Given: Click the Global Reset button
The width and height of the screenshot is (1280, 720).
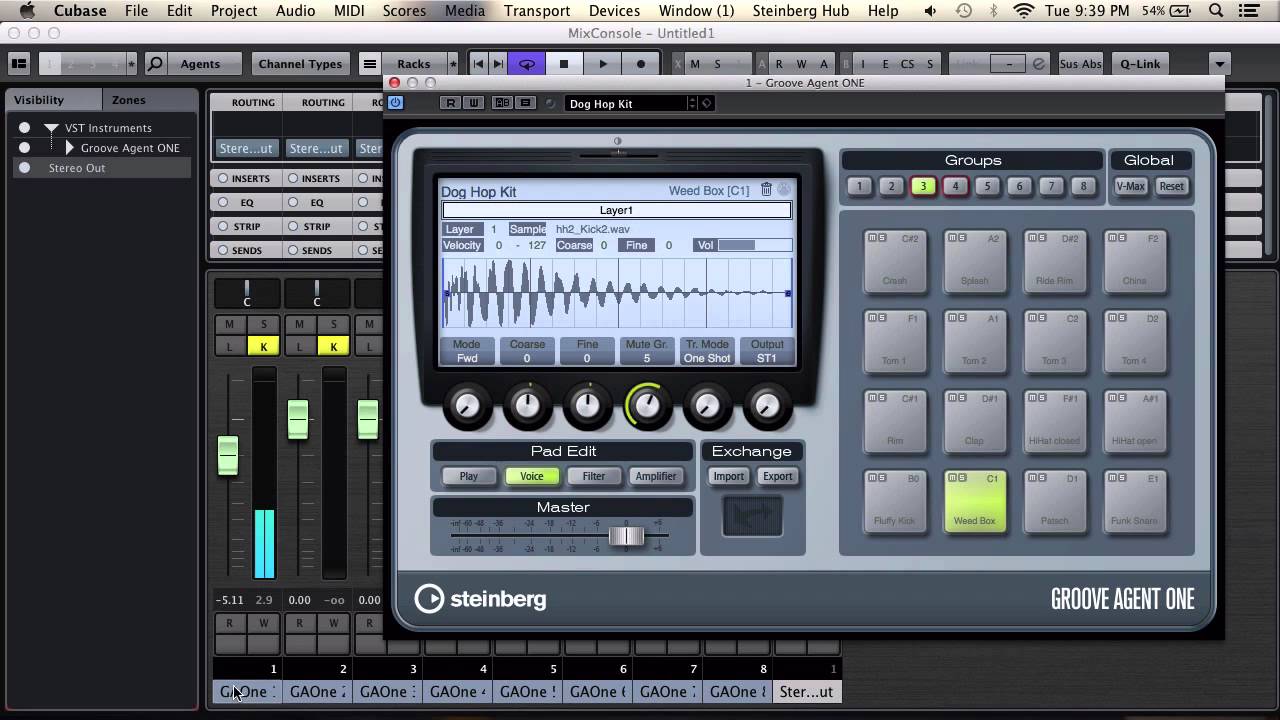Looking at the screenshot, I should tap(1171, 186).
